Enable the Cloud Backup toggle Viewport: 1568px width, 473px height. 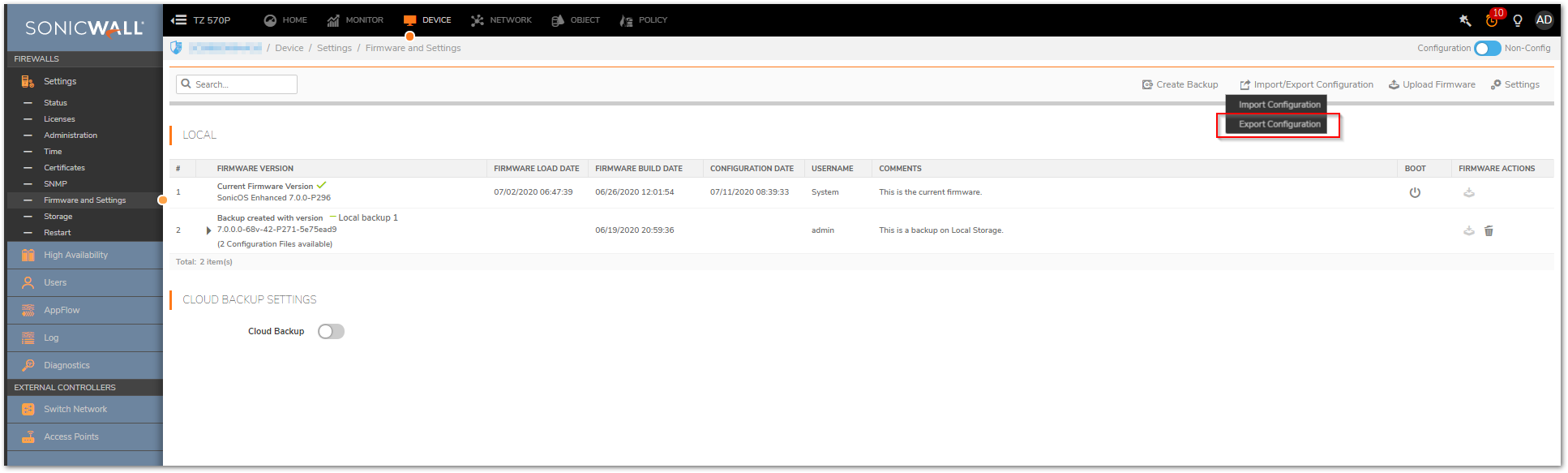(331, 331)
